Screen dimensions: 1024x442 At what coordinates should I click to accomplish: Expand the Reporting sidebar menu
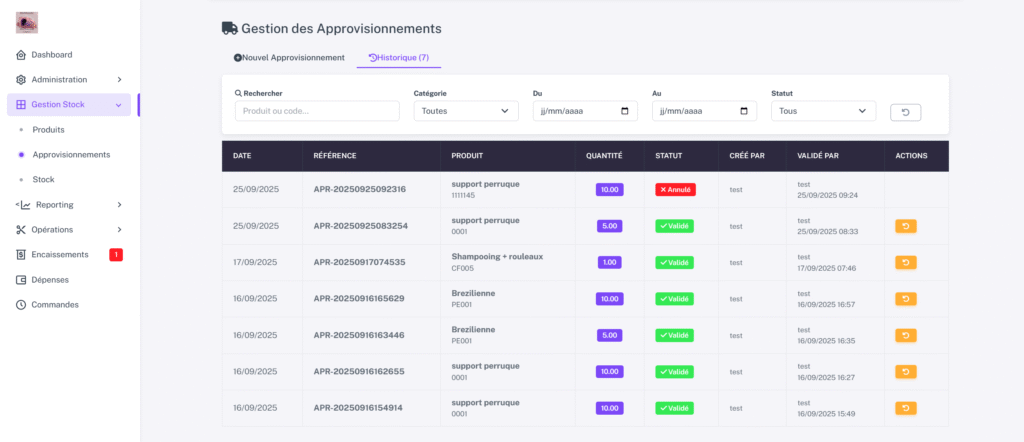(x=70, y=204)
